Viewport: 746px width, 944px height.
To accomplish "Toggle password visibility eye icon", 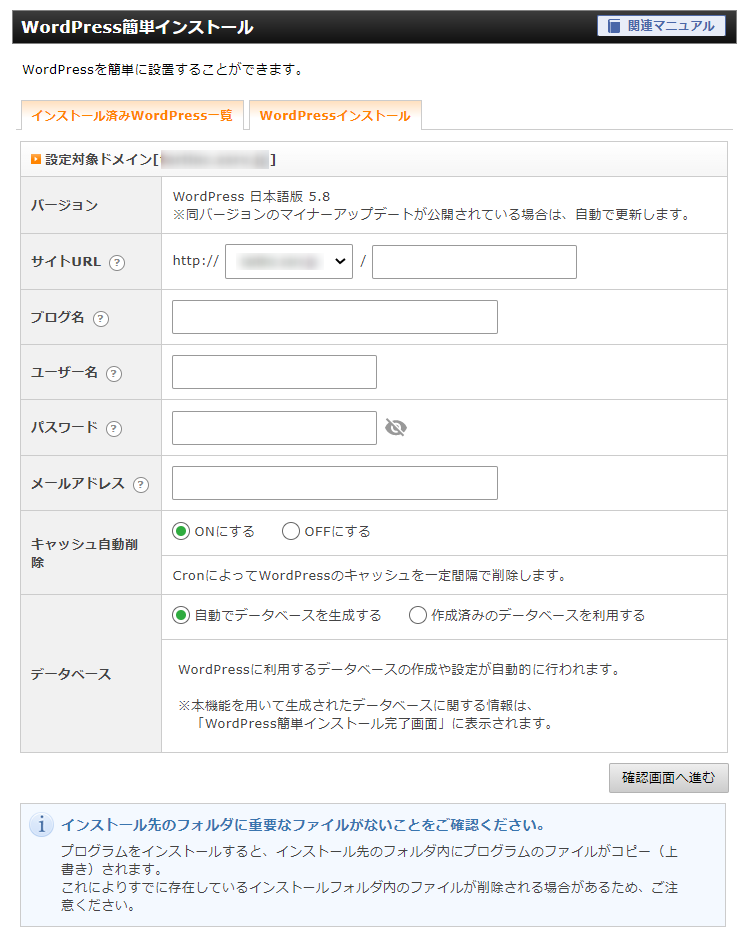I will coord(396,427).
